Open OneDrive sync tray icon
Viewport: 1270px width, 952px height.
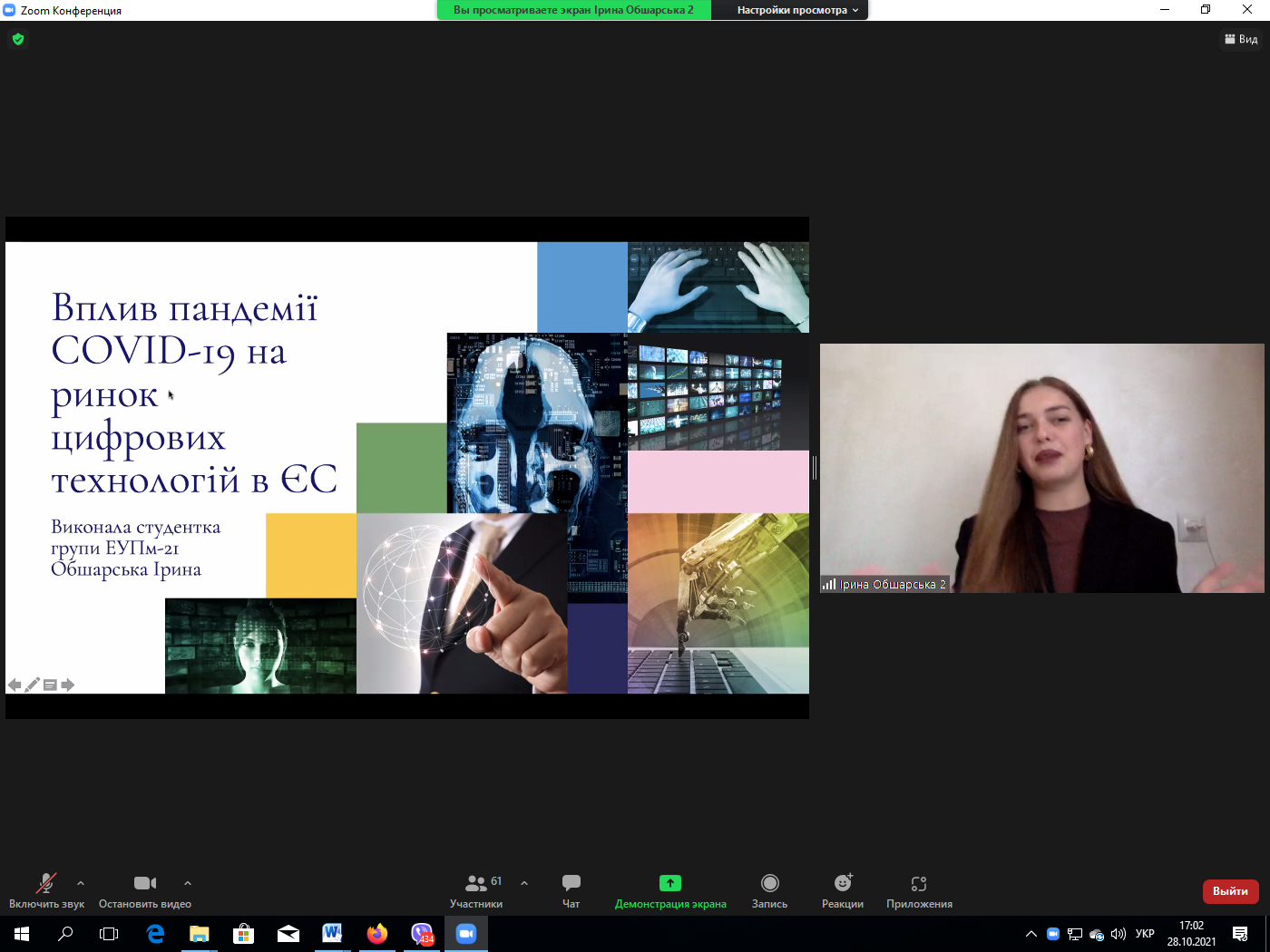point(1097,934)
